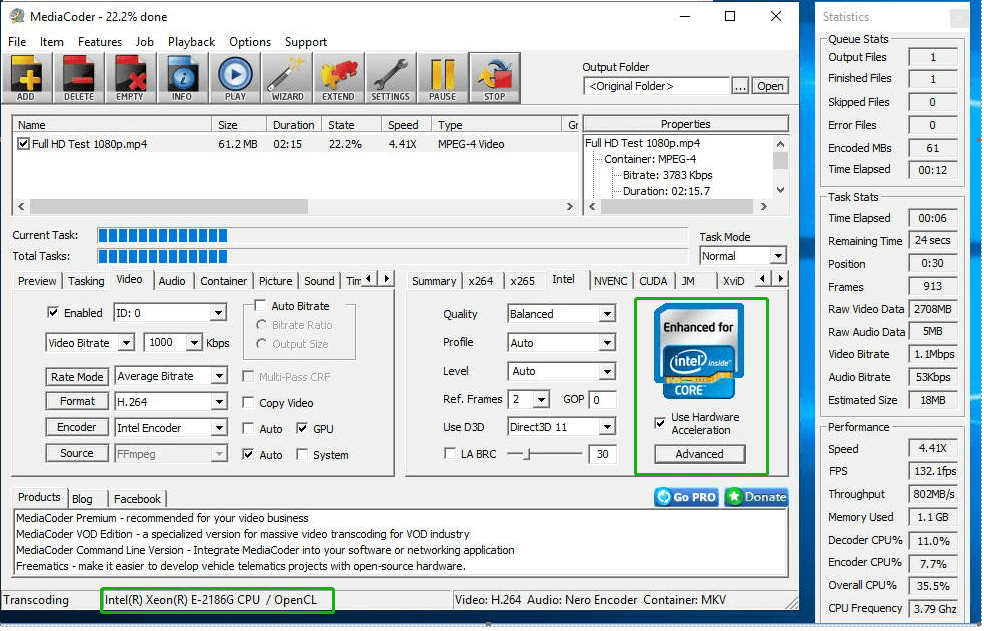Open the SETTINGS wrench icon
The height and width of the screenshot is (631, 984).
[x=390, y=78]
